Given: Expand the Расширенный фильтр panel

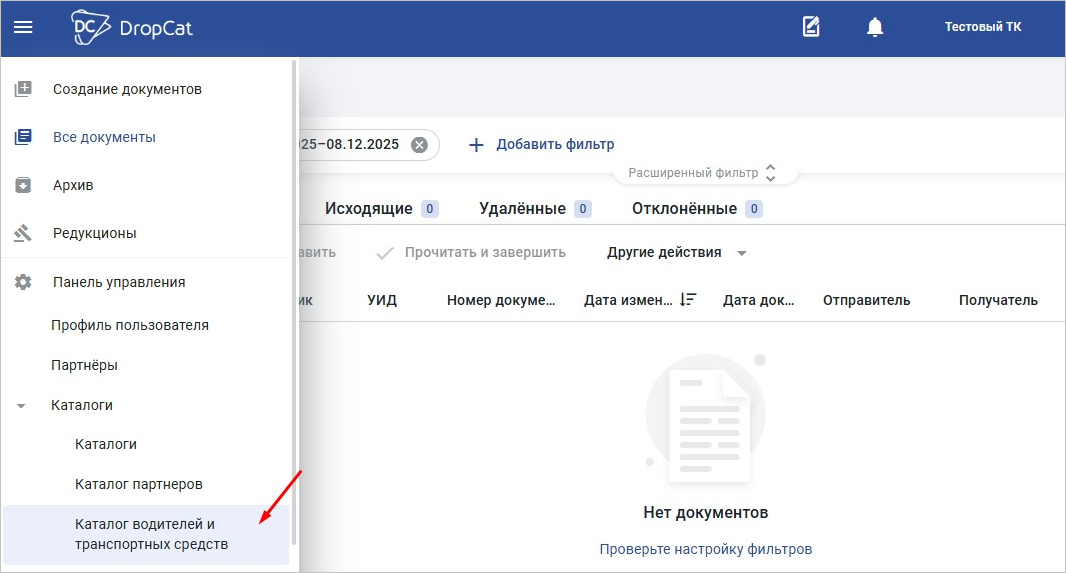Looking at the screenshot, I should click(x=705, y=173).
